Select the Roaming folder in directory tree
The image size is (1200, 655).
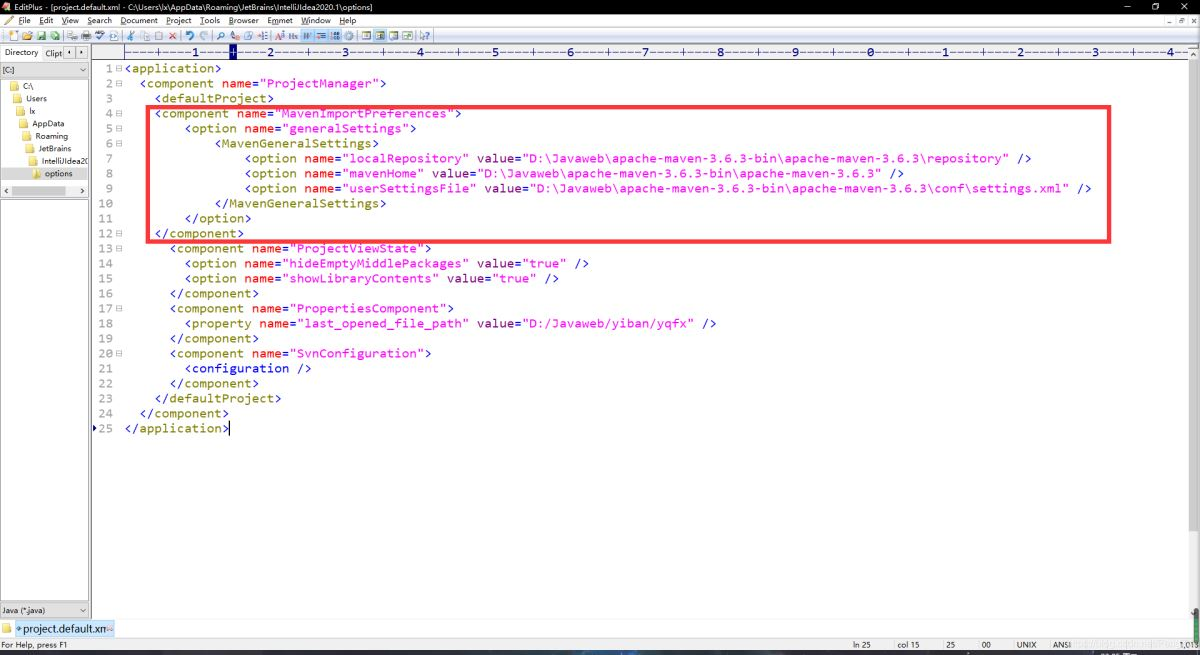[x=46, y=136]
